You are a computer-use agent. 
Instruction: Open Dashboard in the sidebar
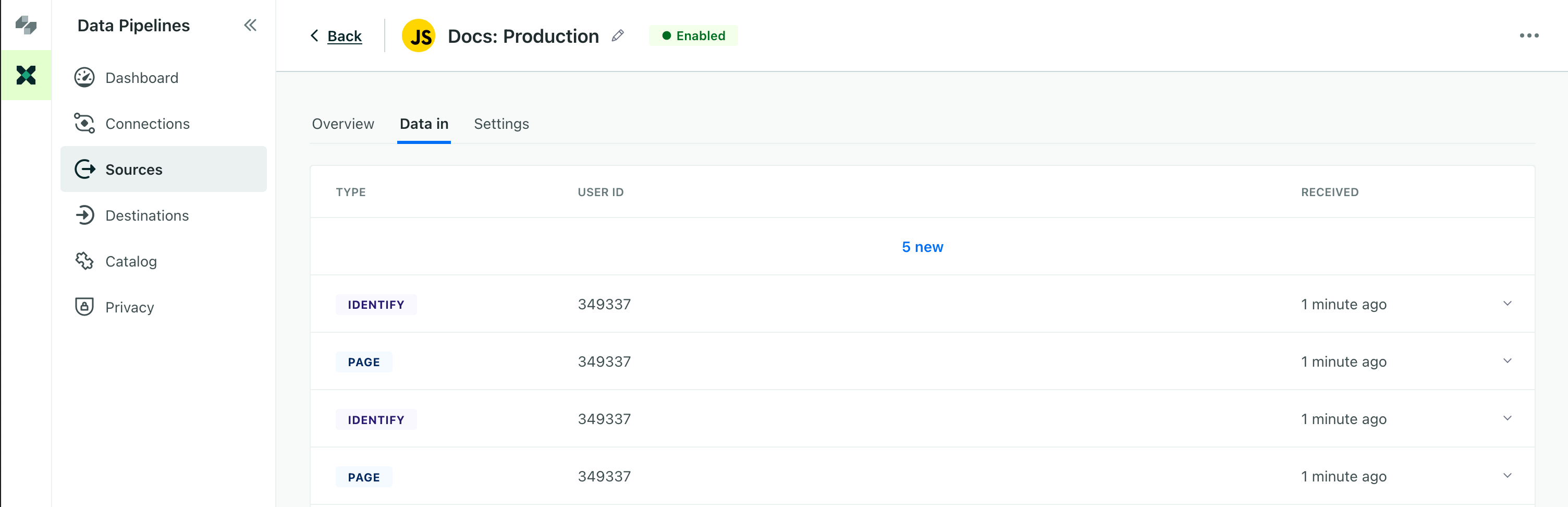(x=163, y=78)
